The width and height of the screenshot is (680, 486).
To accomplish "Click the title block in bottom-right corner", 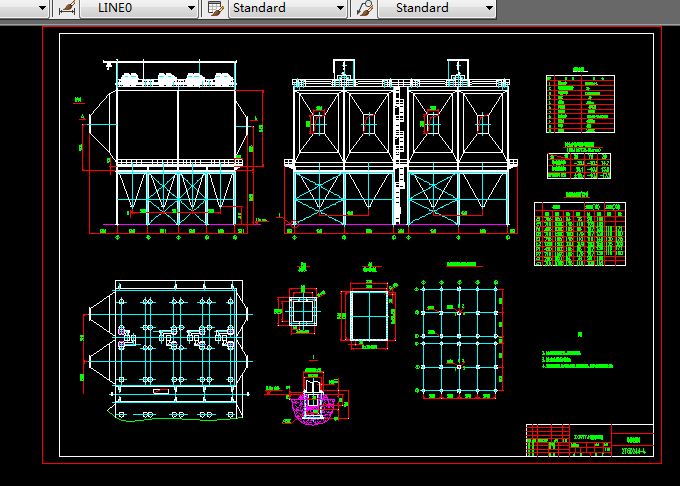I will coord(589,442).
